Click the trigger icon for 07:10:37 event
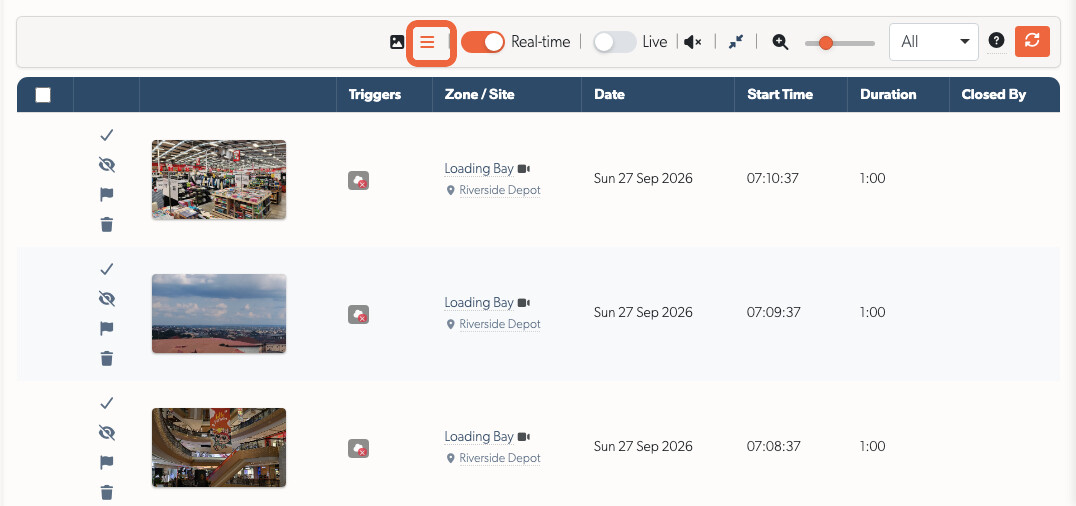 (x=358, y=181)
